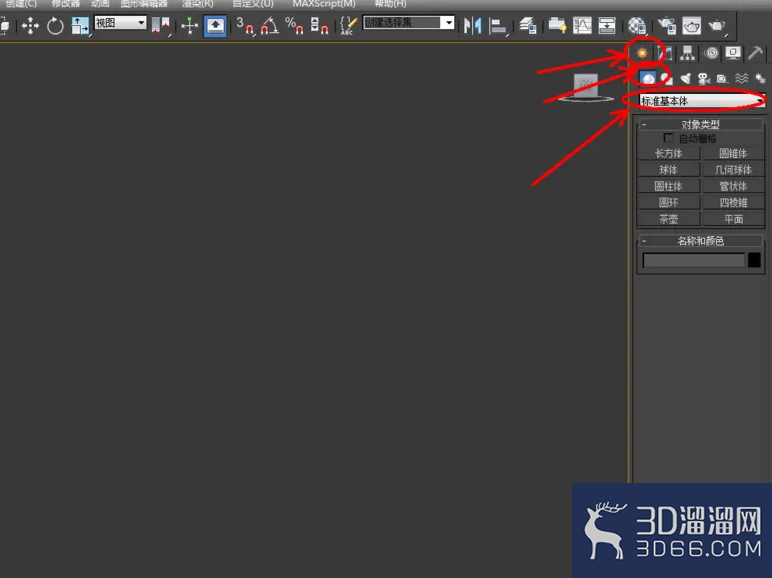Open the Rendered Frame Window teapot icon
772x578 pixels.
[691, 26]
